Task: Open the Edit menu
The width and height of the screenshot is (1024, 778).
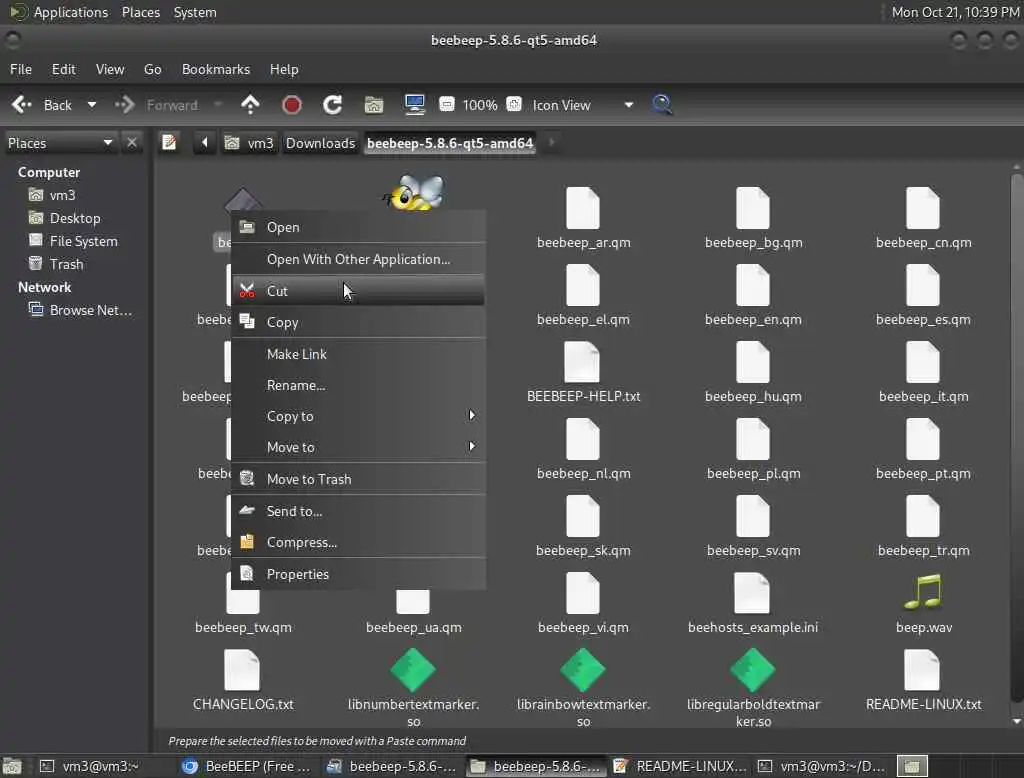Action: tap(63, 69)
